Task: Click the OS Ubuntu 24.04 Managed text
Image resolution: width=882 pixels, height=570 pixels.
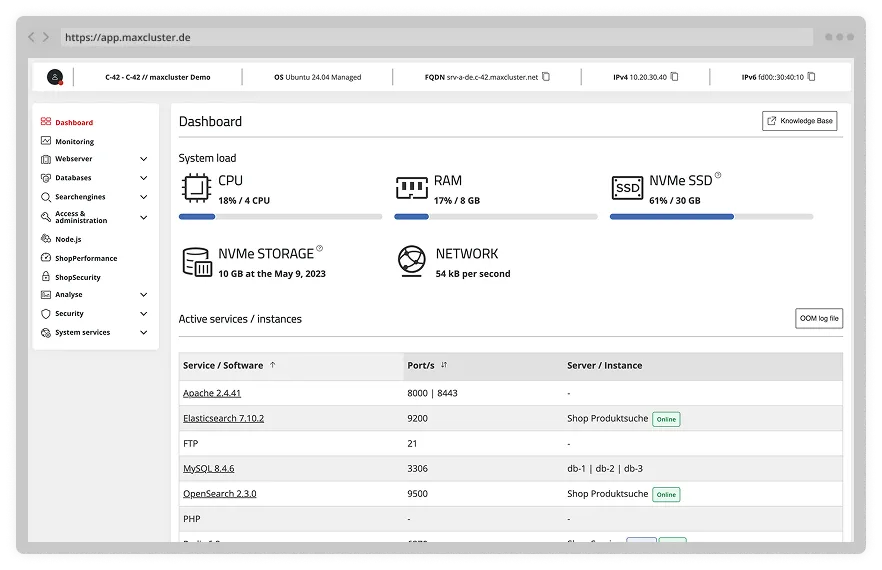Action: tap(317, 77)
